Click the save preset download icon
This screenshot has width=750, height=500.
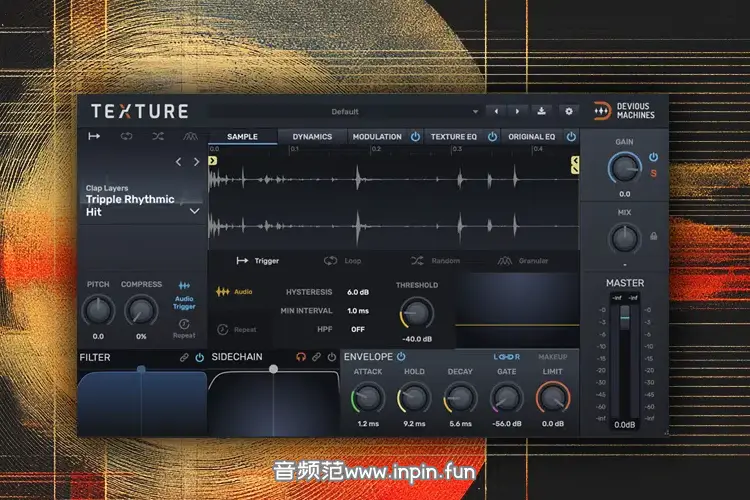click(x=541, y=111)
